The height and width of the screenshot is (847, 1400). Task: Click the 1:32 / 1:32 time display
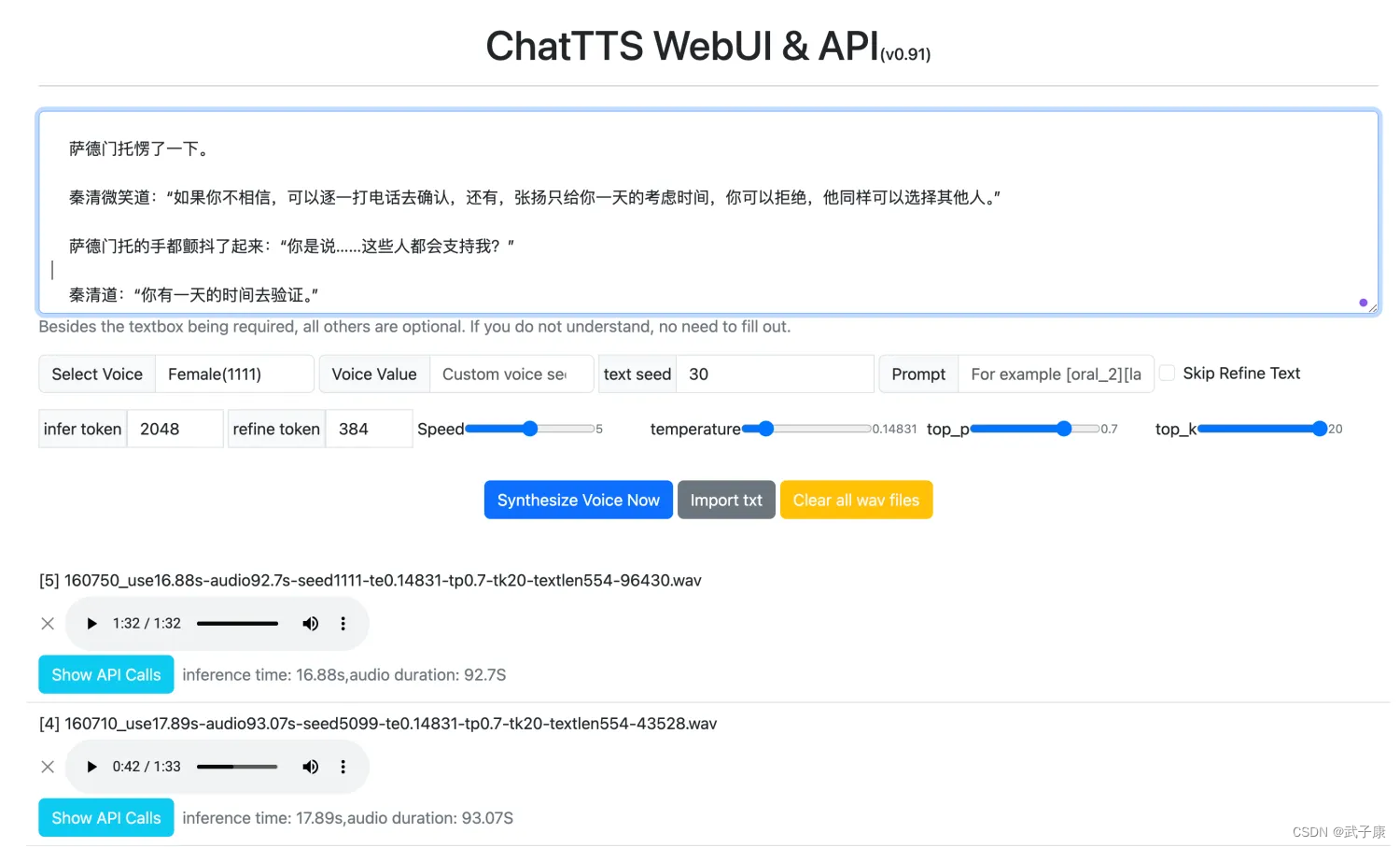pos(147,624)
